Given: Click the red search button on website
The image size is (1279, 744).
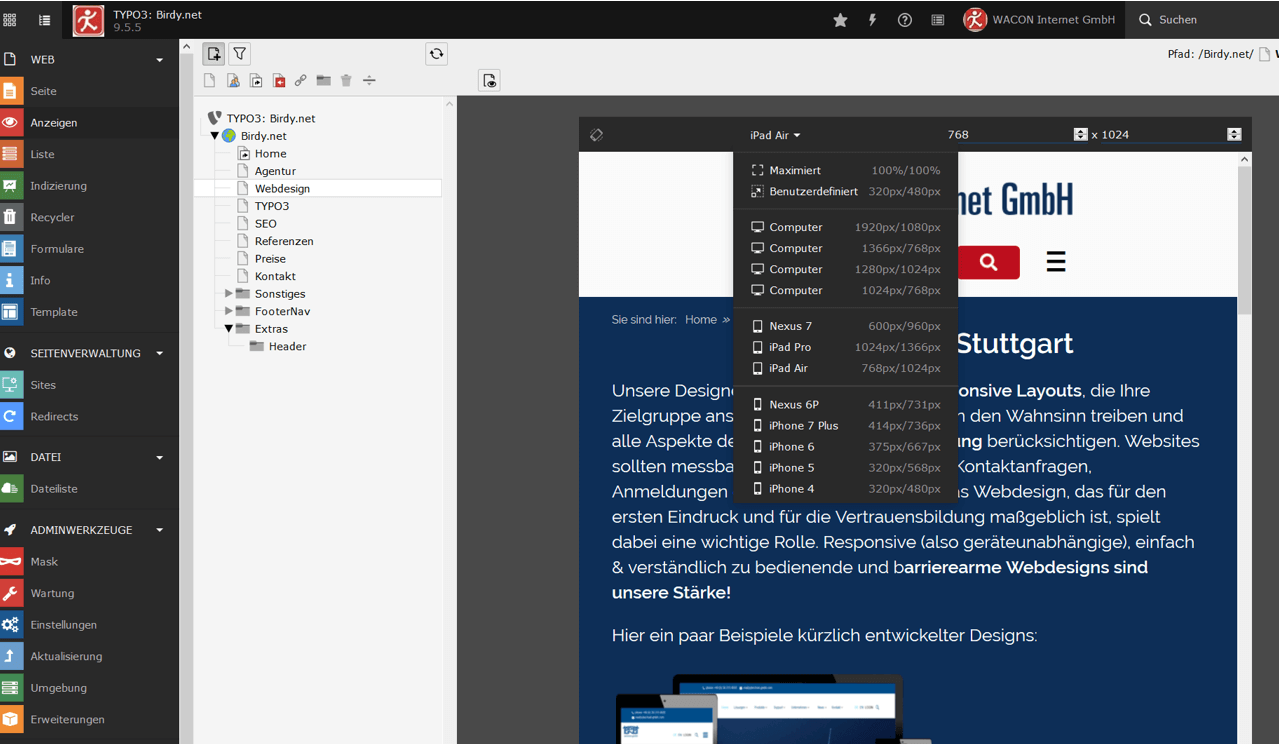Looking at the screenshot, I should click(988, 262).
